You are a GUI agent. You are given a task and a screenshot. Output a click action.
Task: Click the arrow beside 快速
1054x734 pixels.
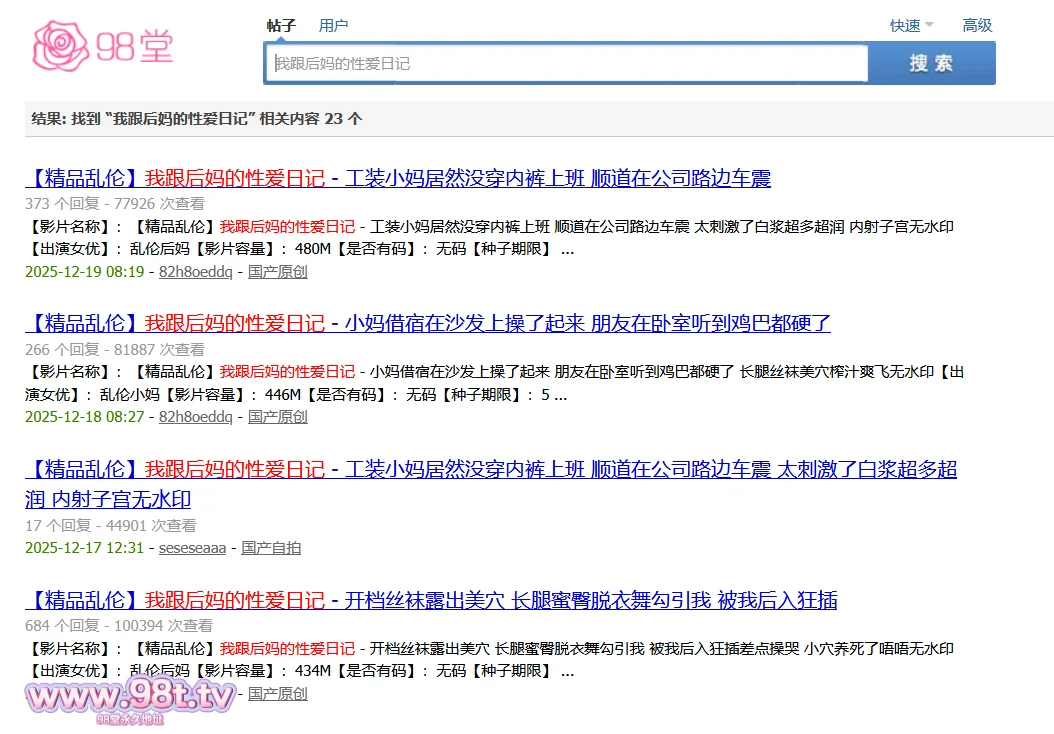[x=929, y=27]
